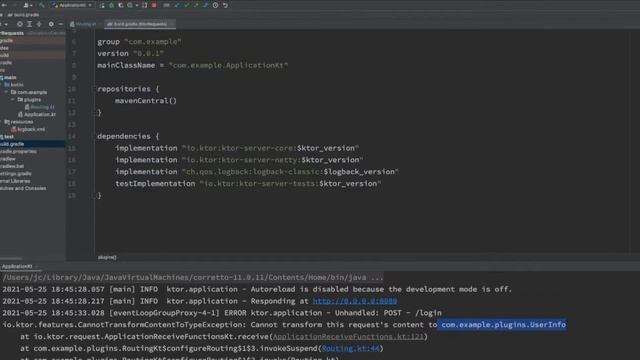Click the Back navigation arrow
Screen dimensions: 640x360
point(4,5)
